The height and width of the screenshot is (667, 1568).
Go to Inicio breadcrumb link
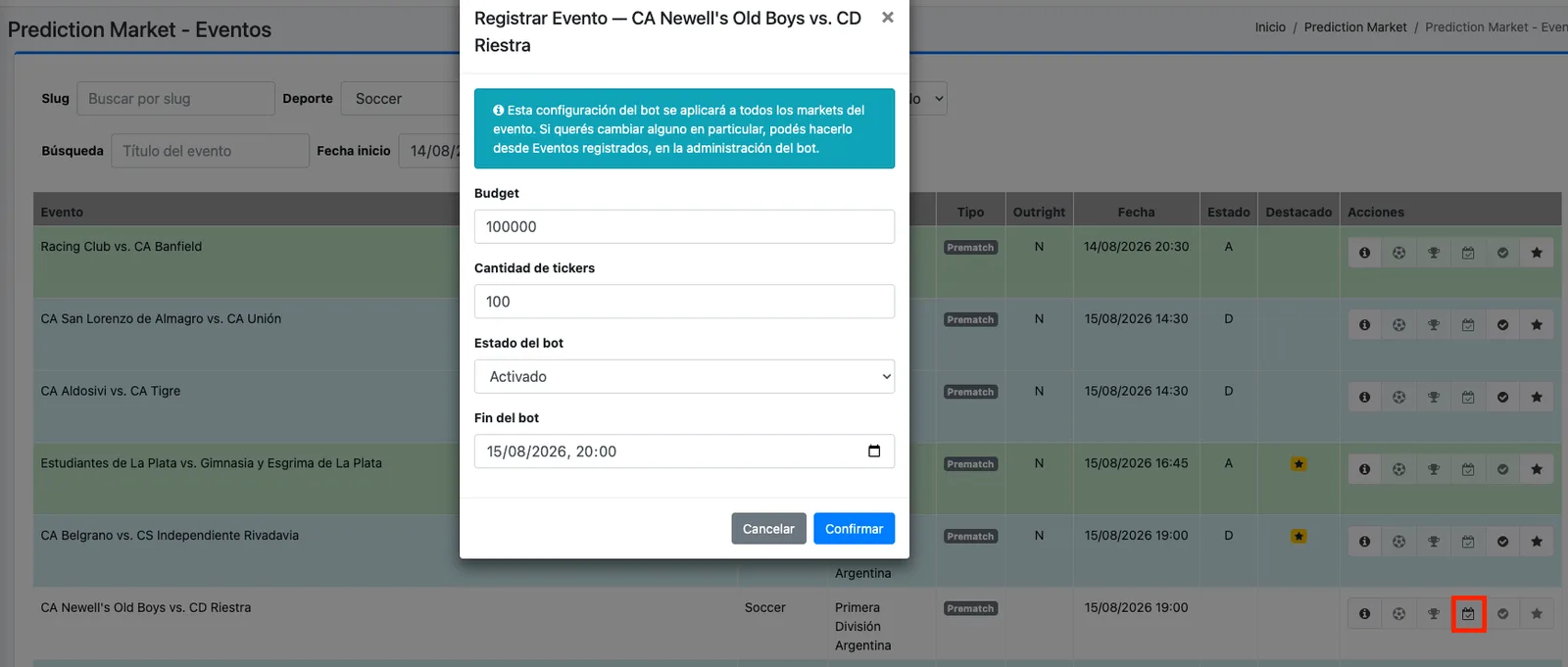(x=1270, y=27)
